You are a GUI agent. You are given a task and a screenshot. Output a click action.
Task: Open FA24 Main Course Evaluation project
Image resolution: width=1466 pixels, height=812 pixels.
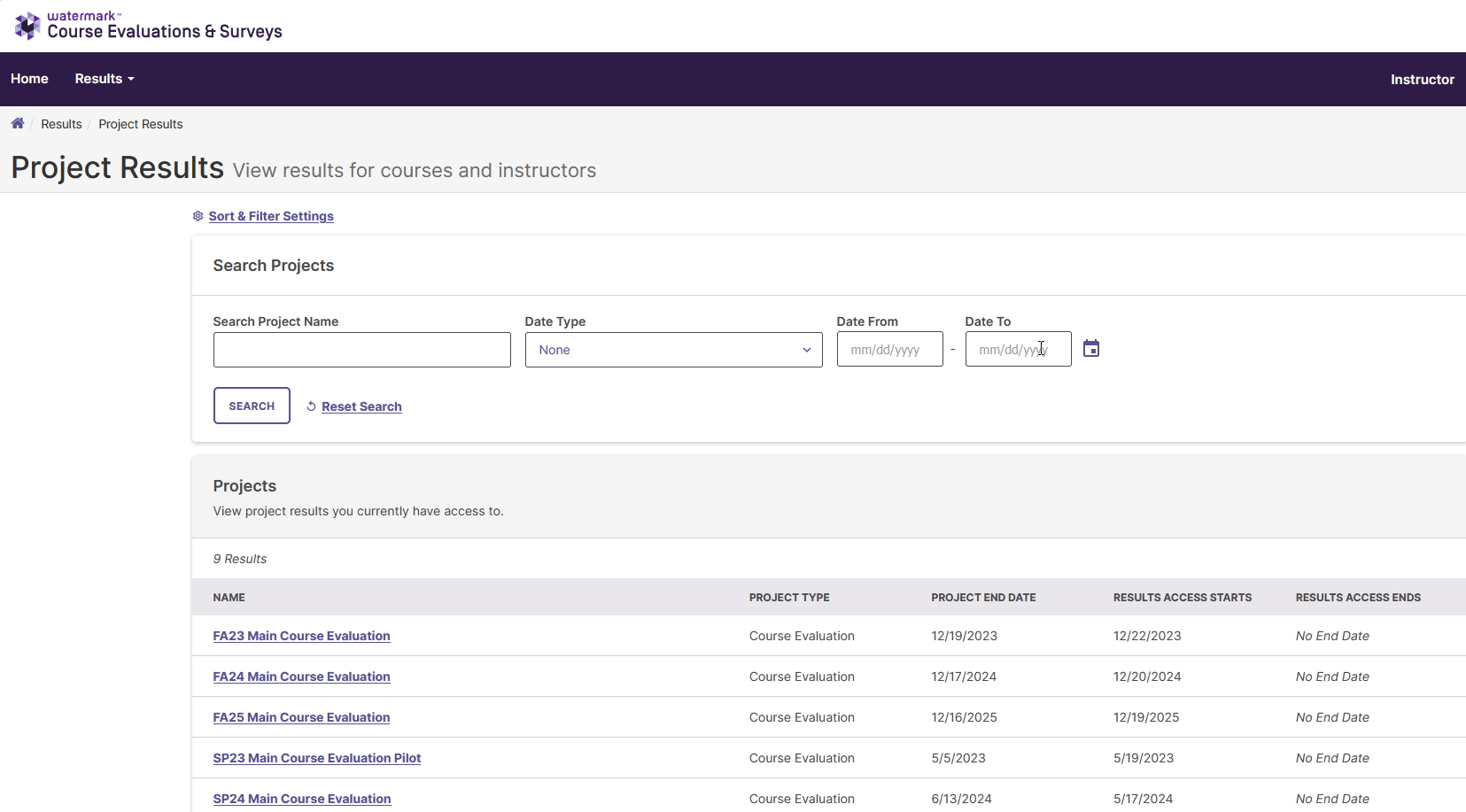pyautogui.click(x=301, y=677)
